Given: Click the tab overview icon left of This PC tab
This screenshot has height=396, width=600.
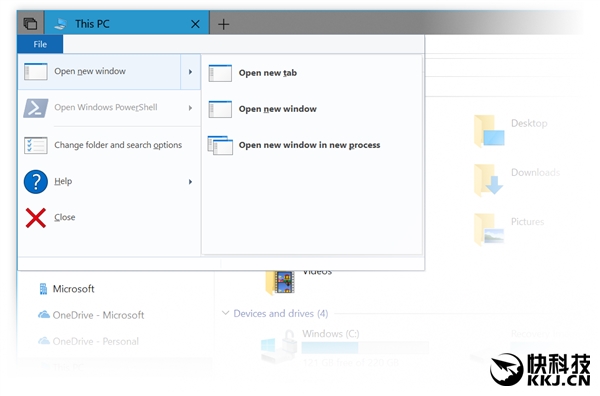Looking at the screenshot, I should (x=30, y=24).
